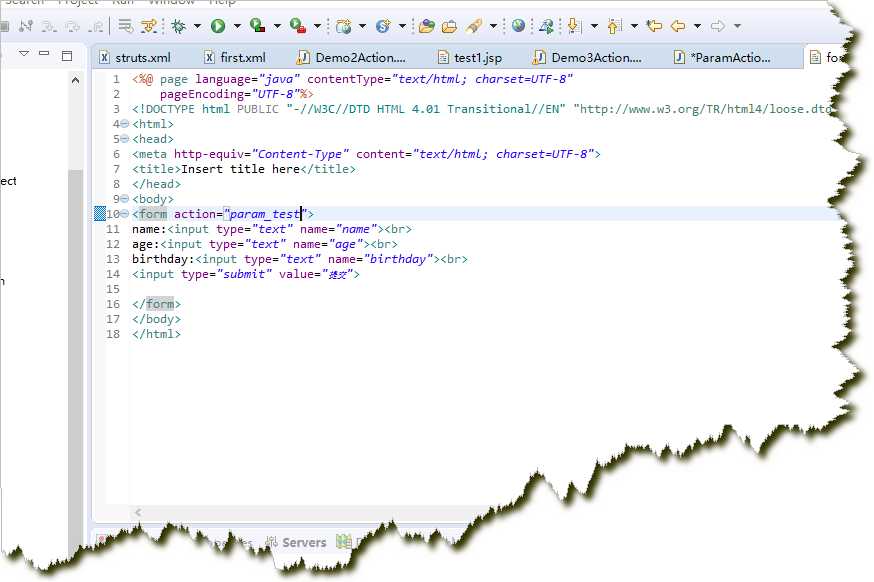Click the left panel scroll-up arrow
The image size is (874, 582).
pos(75,81)
